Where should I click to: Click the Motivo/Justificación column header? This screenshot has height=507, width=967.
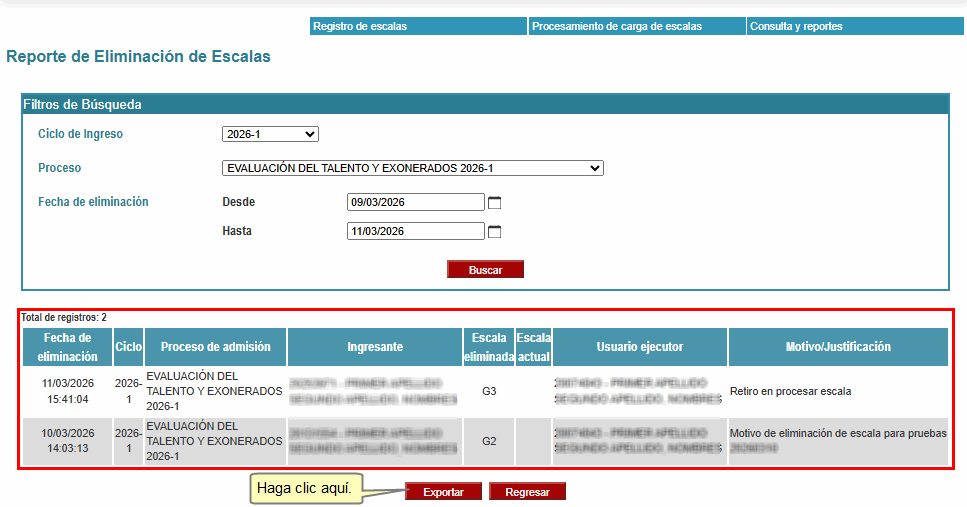838,347
